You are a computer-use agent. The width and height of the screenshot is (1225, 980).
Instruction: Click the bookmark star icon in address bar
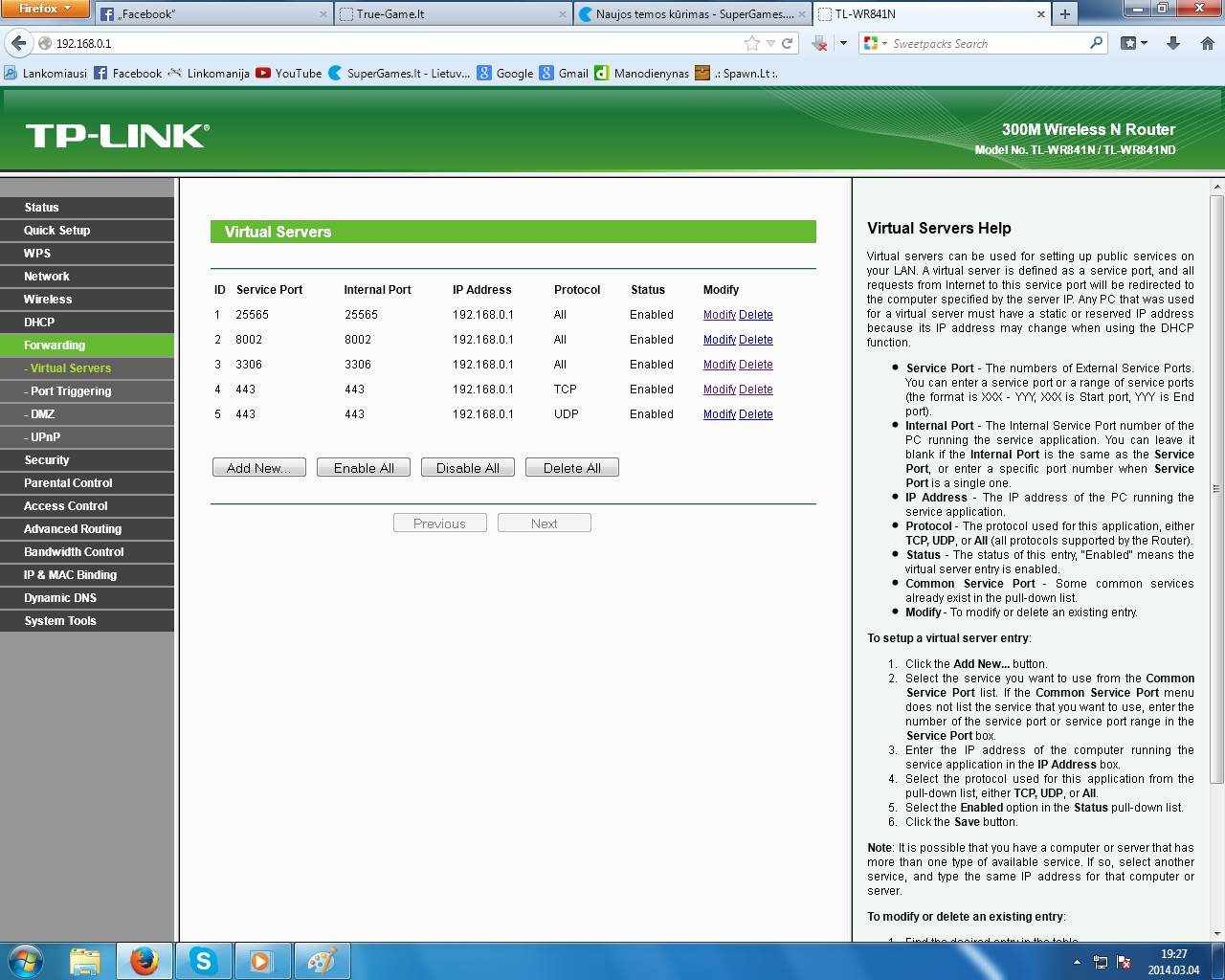pos(752,43)
